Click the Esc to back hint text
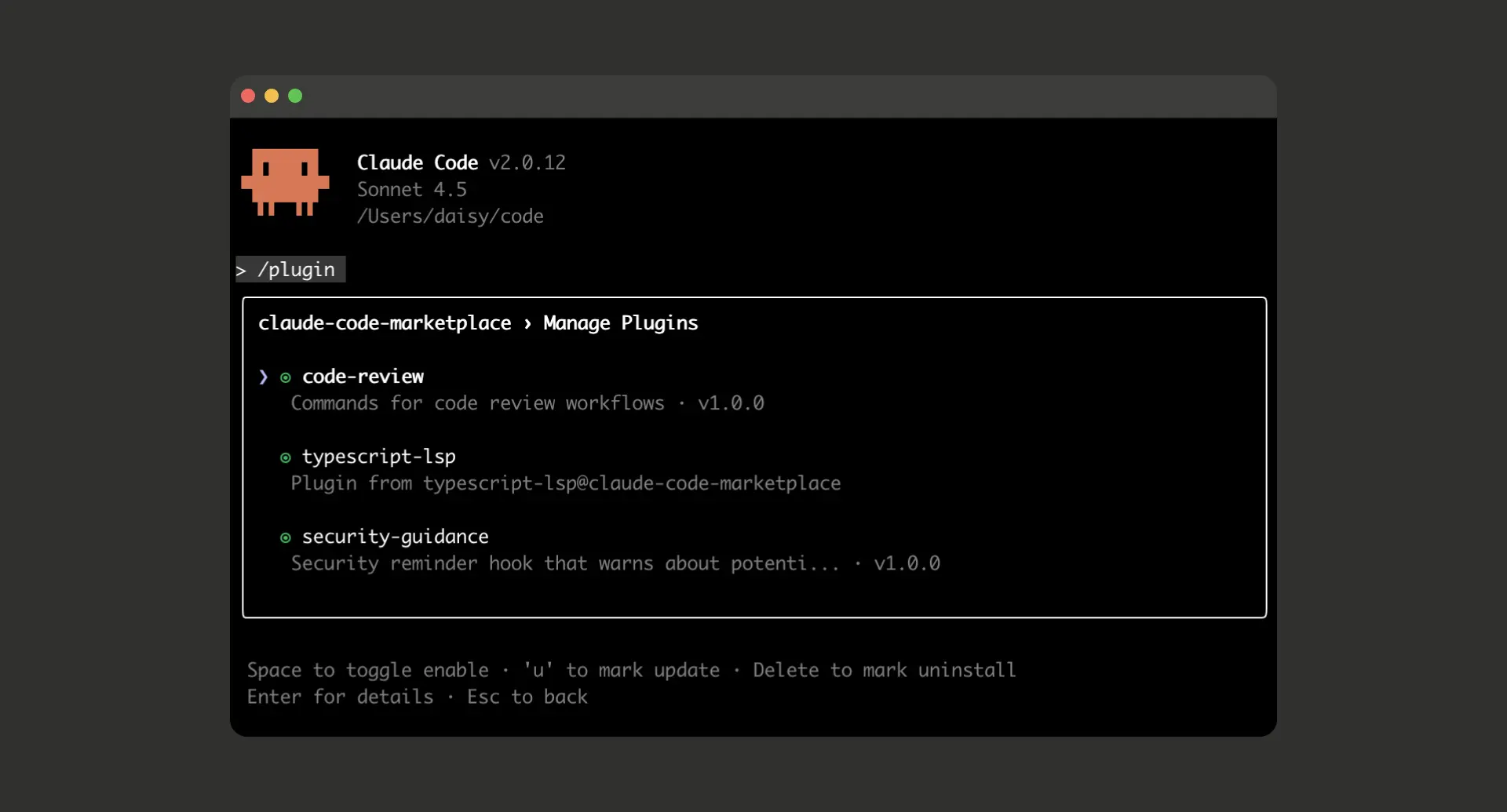 click(527, 697)
